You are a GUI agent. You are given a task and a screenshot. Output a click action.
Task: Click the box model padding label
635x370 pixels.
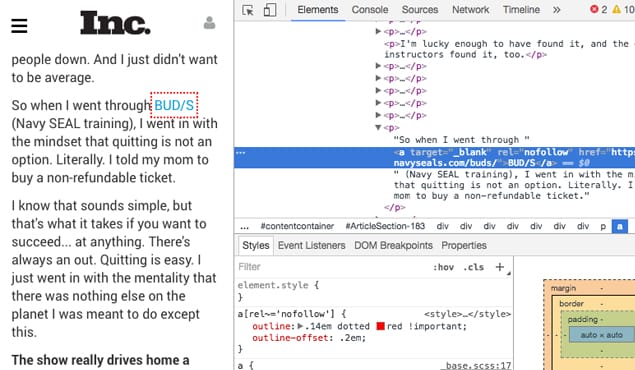582,319
